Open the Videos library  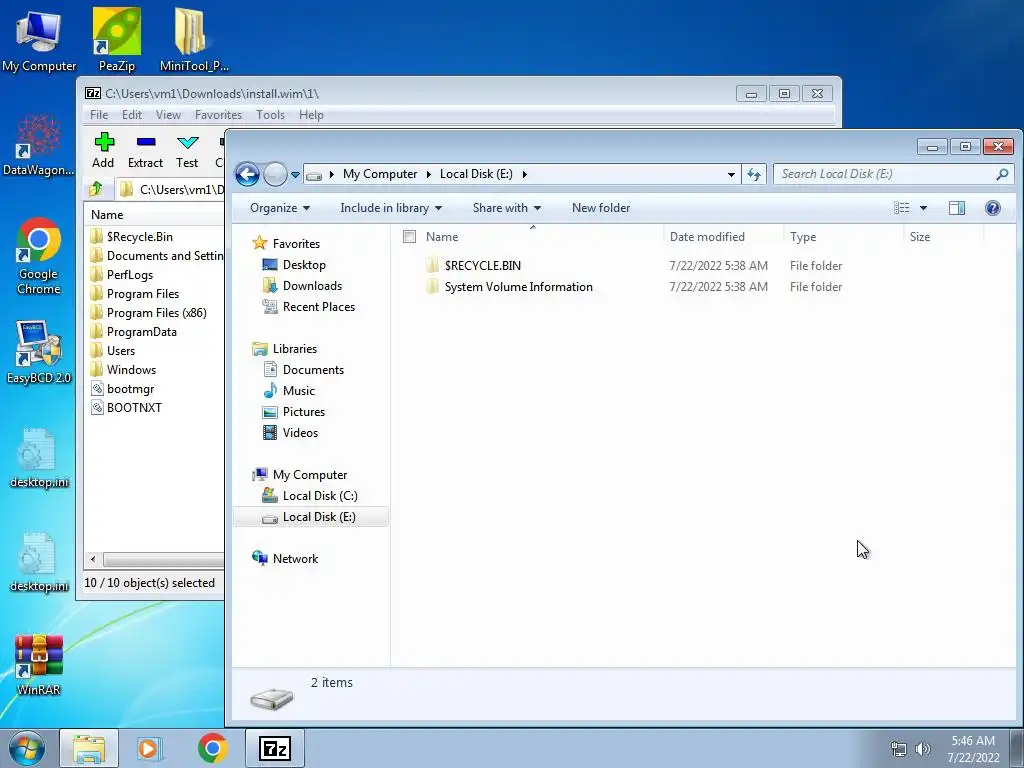tap(300, 432)
